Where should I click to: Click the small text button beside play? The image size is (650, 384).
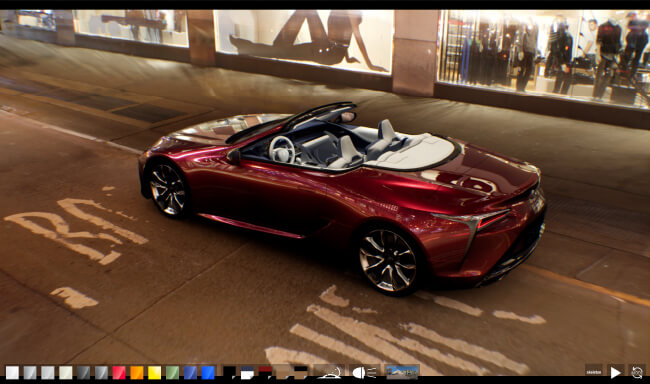pos(594,372)
